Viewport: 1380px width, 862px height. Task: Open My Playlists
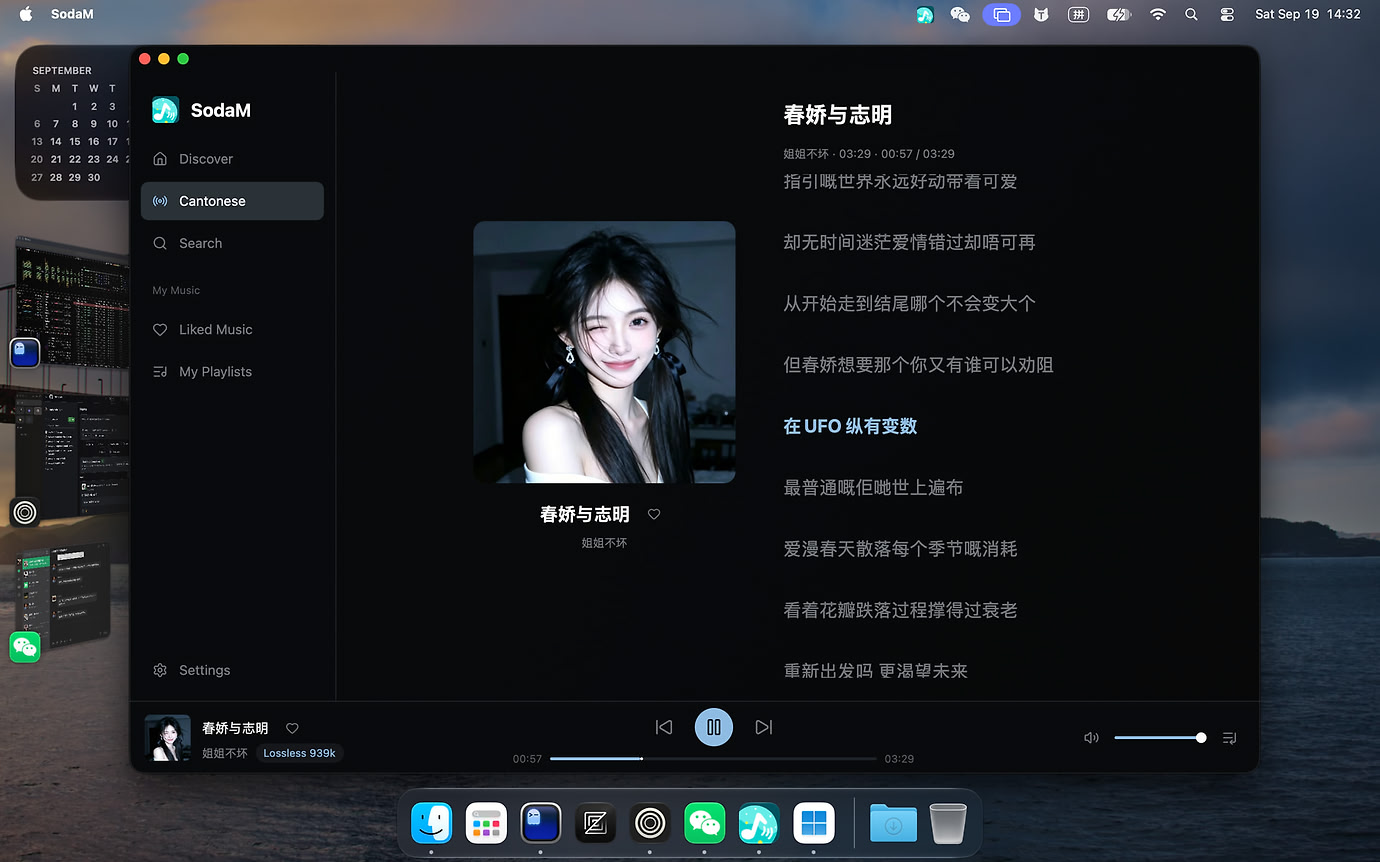[232, 371]
